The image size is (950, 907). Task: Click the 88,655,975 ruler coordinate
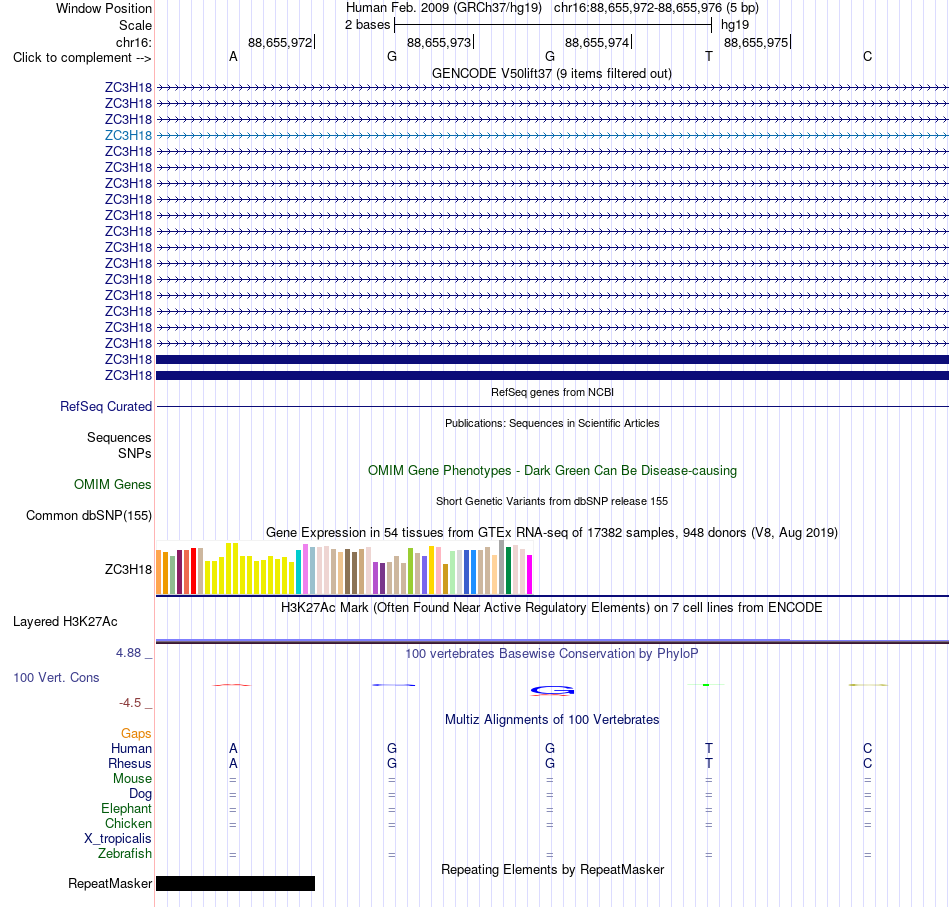756,42
